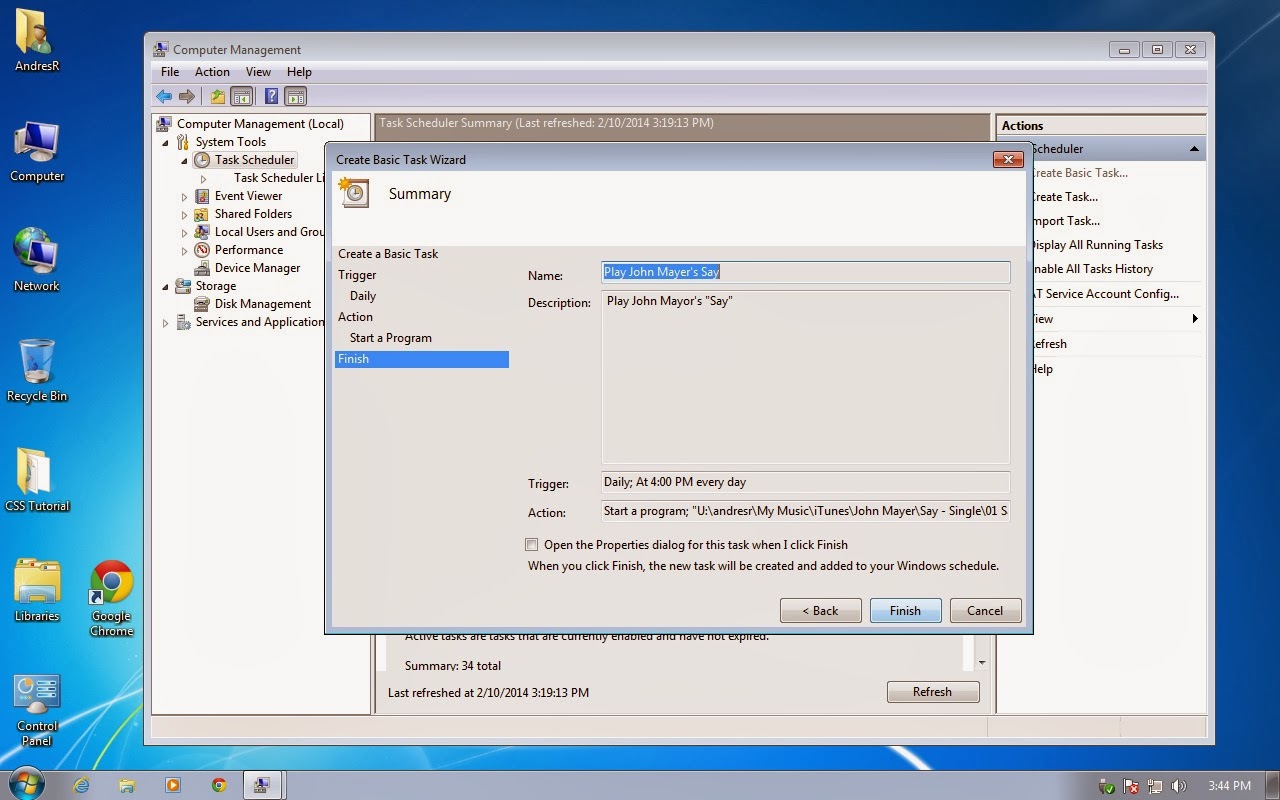Click the Device Manager icon in tree
Image resolution: width=1280 pixels, height=800 pixels.
pos(203,268)
